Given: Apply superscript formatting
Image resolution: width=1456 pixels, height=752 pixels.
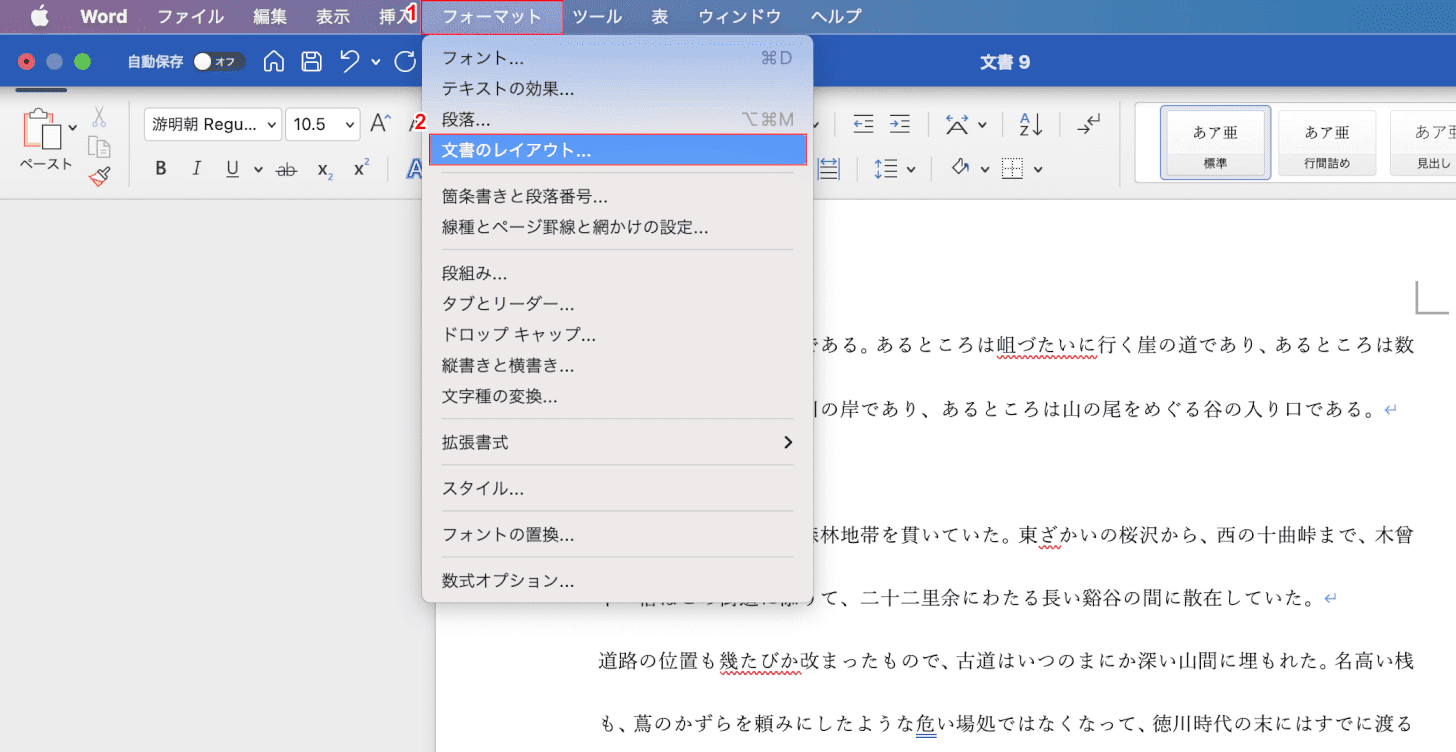Looking at the screenshot, I should 362,168.
